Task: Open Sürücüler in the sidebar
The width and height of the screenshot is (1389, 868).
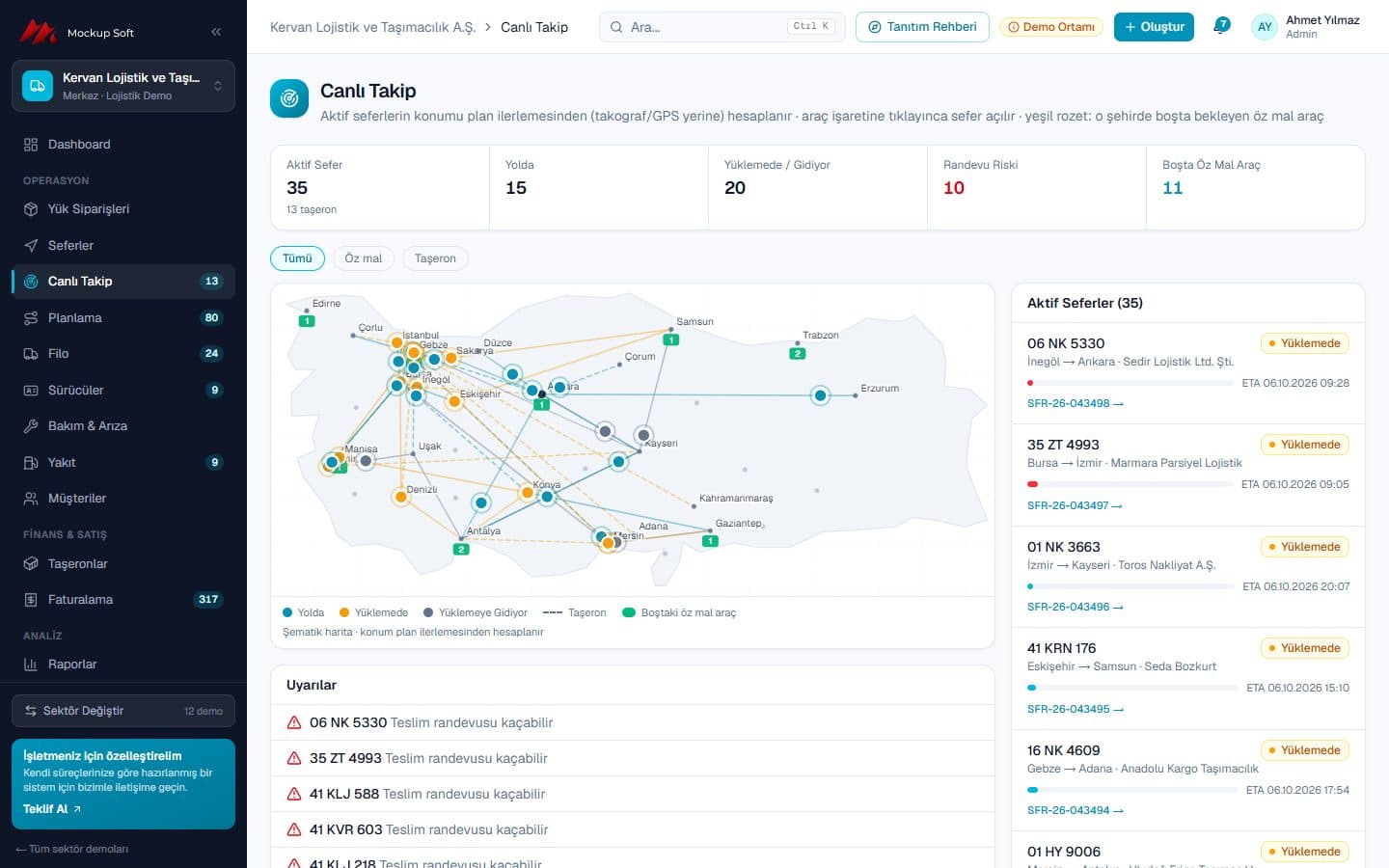Action: pyautogui.click(x=123, y=390)
